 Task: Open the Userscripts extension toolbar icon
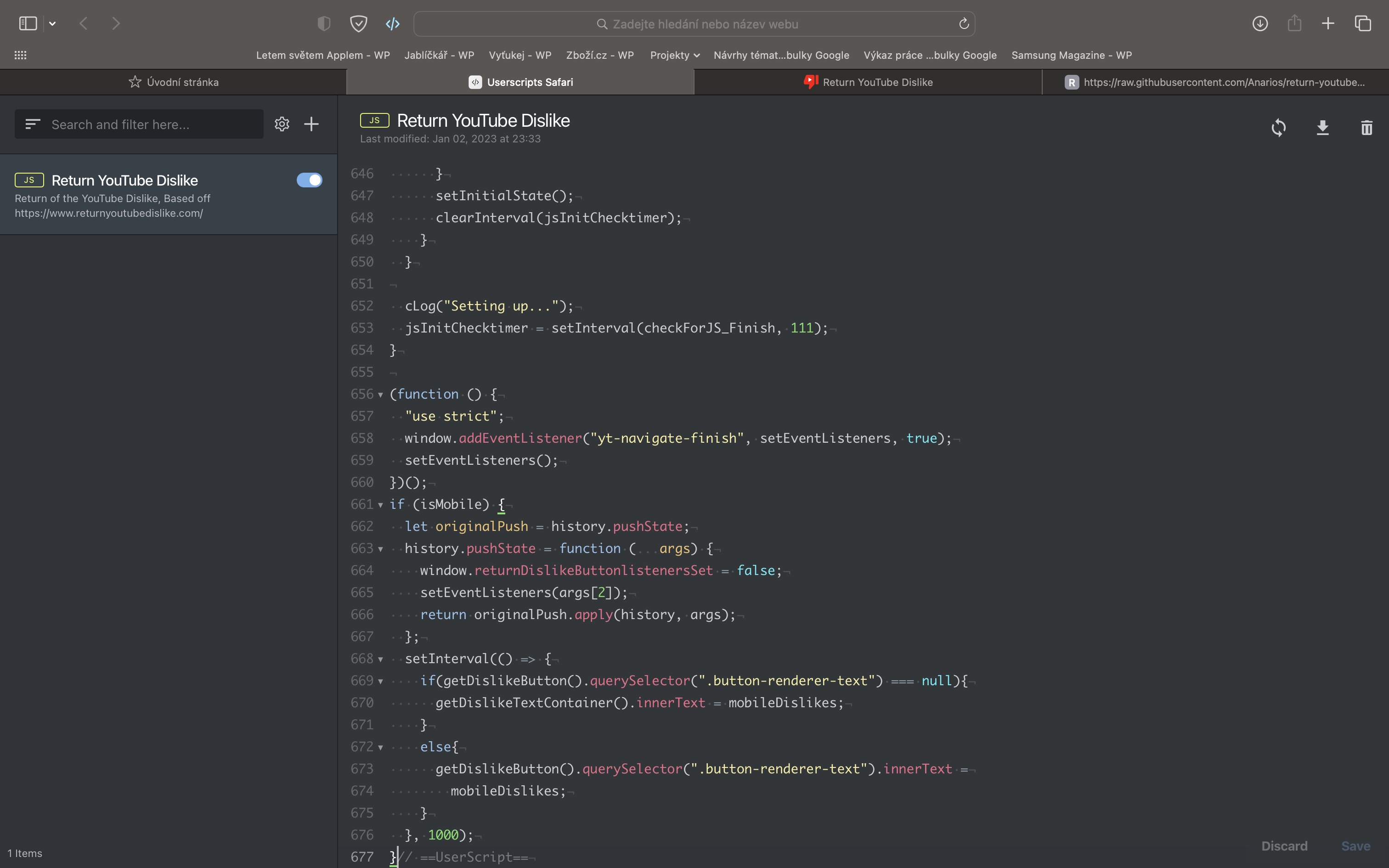393,23
